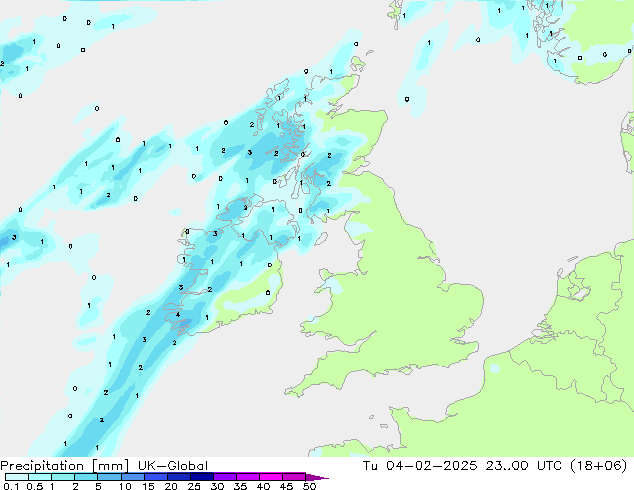
Task: Click the '10' legend scale label
Action: (125, 486)
